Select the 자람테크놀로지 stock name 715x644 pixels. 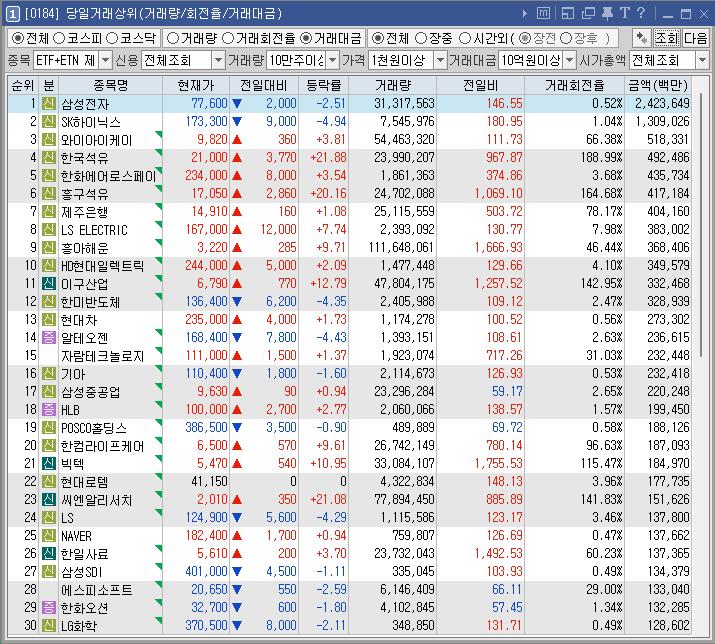[x=103, y=356]
